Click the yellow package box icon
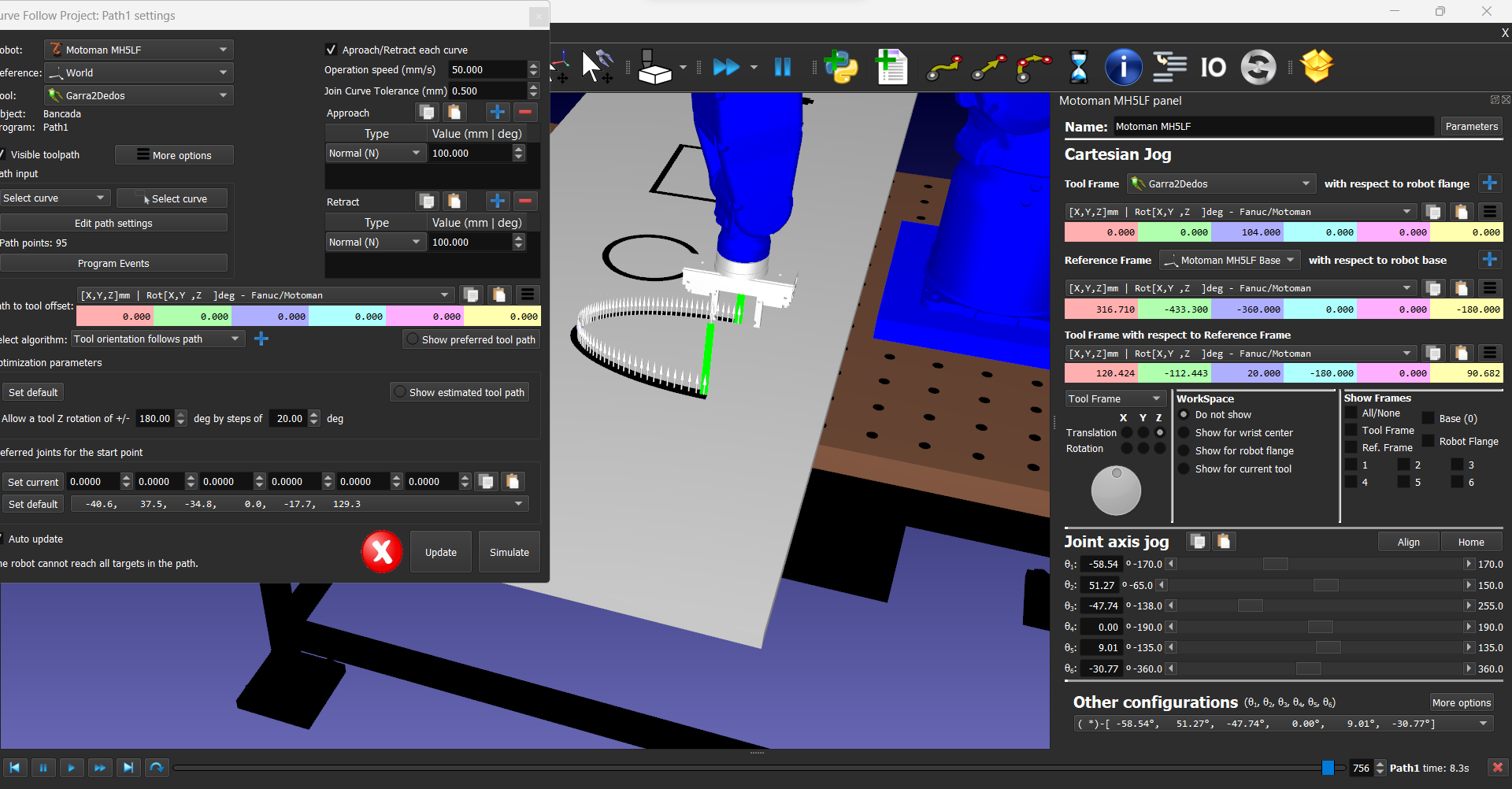Screen dimensions: 1512x789 tap(1317, 66)
